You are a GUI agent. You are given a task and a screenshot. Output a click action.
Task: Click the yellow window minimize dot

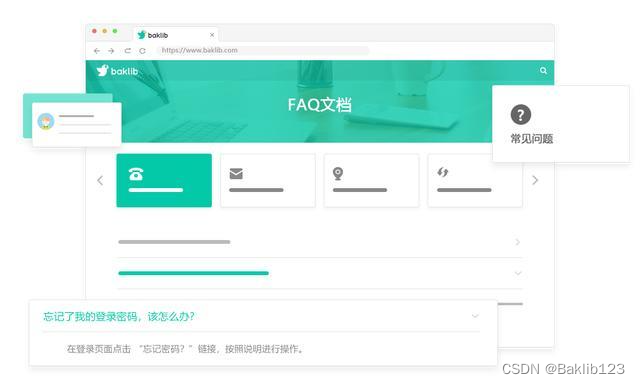tap(104, 31)
